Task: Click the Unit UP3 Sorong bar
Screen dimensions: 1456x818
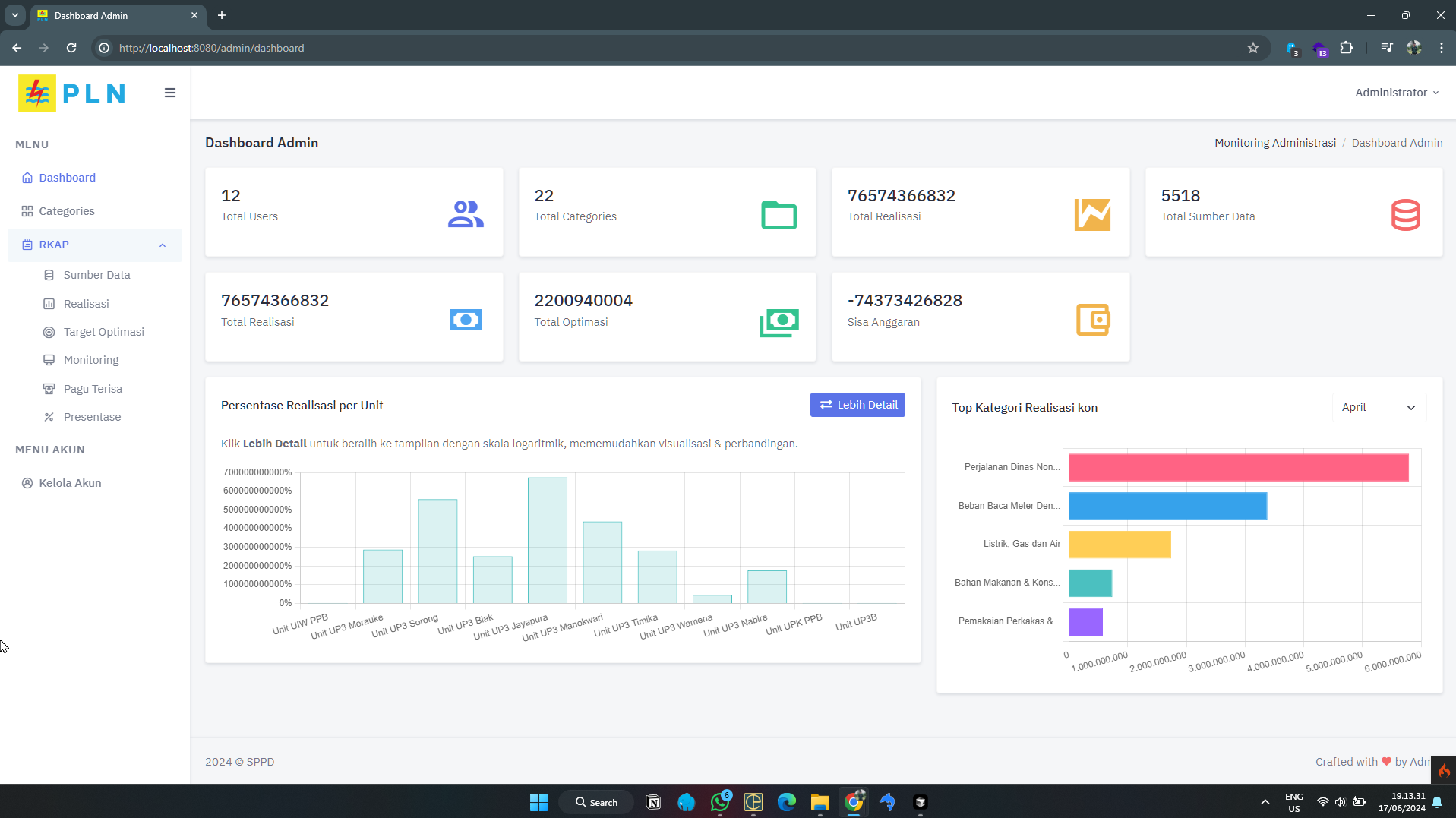Action: coord(437,551)
